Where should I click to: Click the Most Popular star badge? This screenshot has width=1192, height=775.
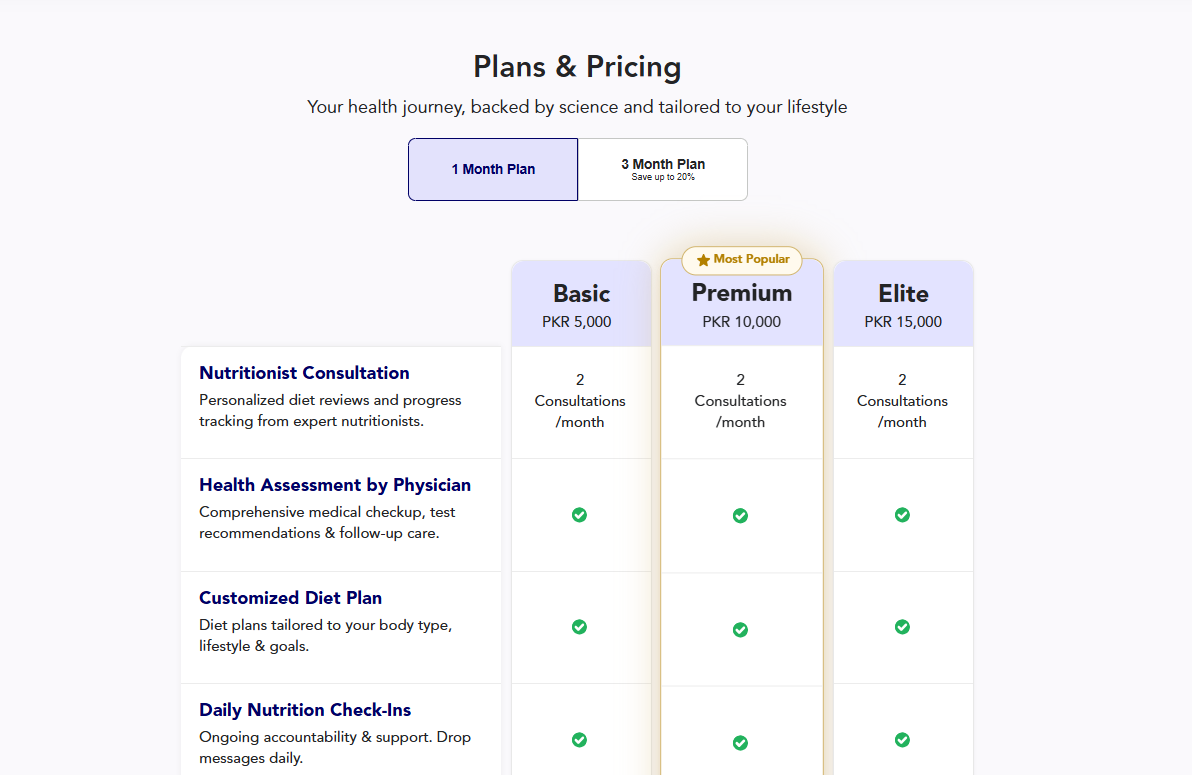(x=742, y=260)
